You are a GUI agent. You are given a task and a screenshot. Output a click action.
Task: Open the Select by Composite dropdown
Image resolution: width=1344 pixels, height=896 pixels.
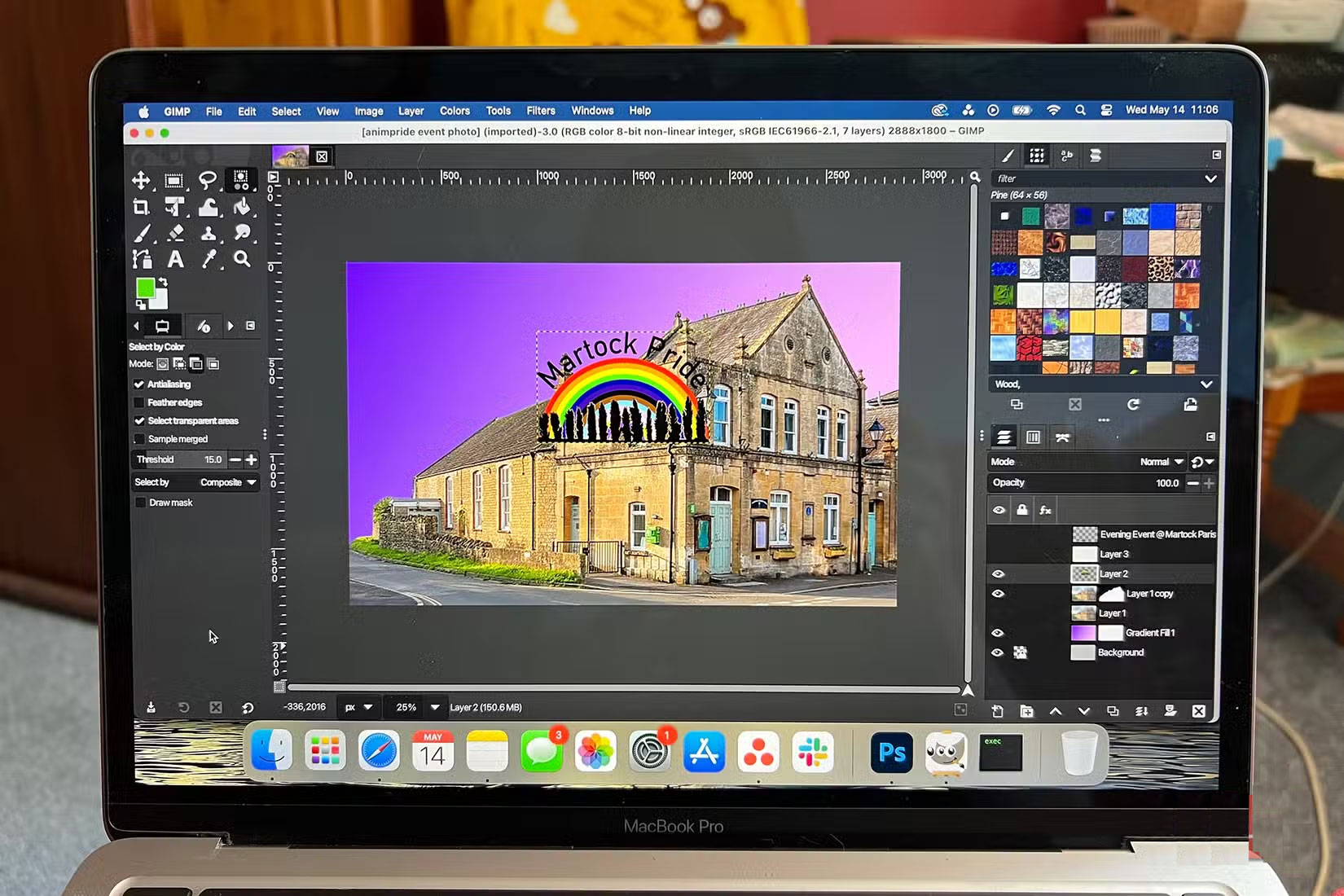[226, 482]
